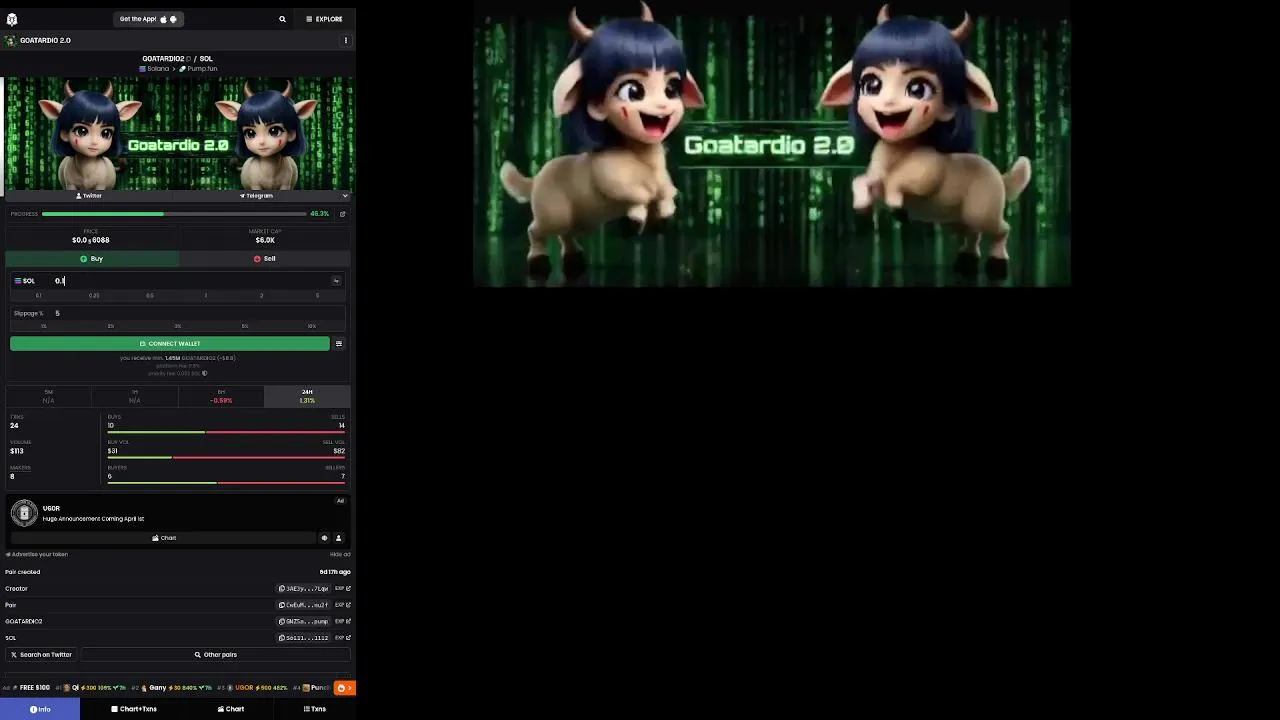The image size is (1280, 720).
Task: Open Creator address in explorer (EXP)
Action: click(x=342, y=589)
